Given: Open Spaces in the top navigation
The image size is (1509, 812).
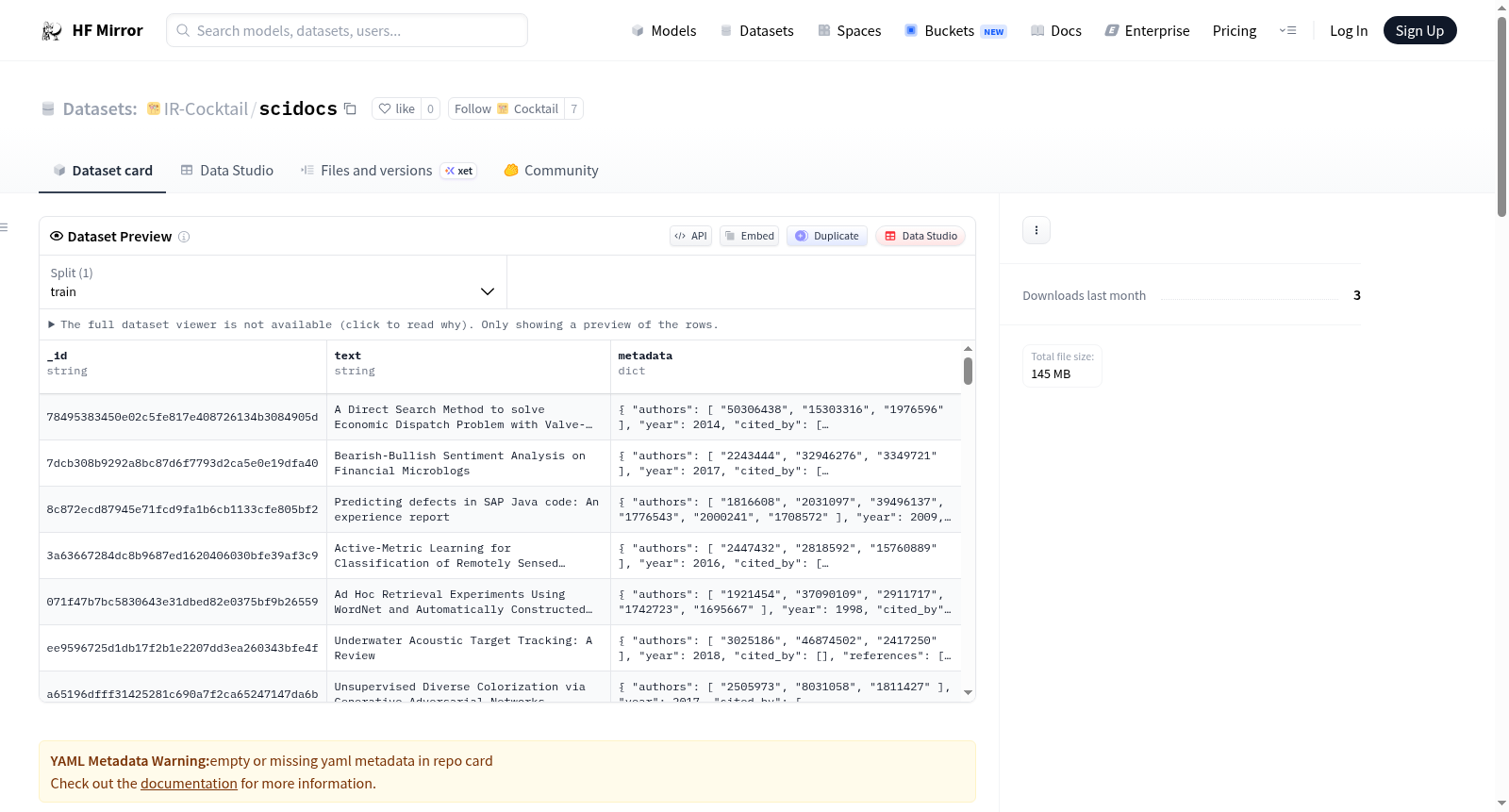Looking at the screenshot, I should [x=849, y=31].
